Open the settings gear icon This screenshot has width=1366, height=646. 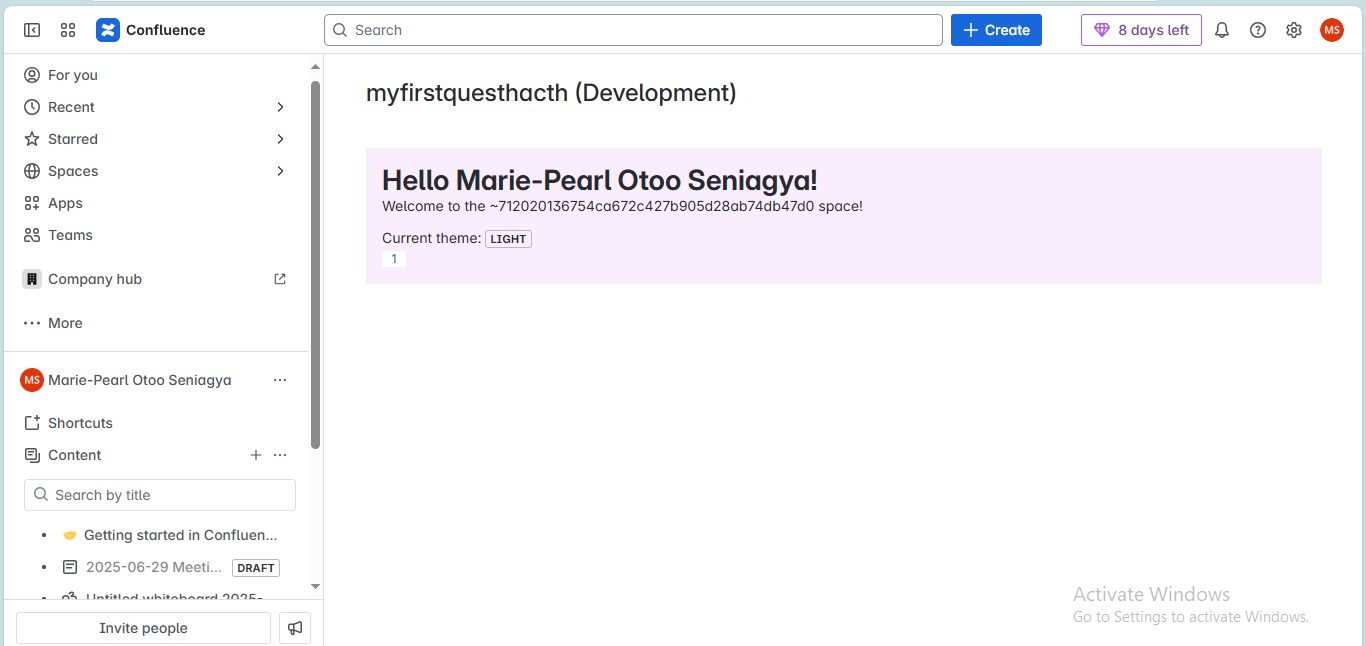1294,30
